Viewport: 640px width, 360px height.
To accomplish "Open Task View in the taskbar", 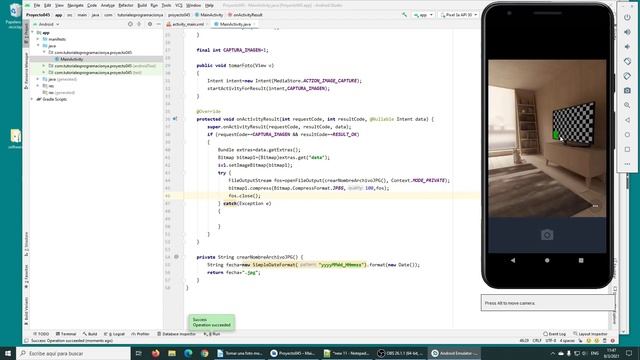I will click(139, 353).
